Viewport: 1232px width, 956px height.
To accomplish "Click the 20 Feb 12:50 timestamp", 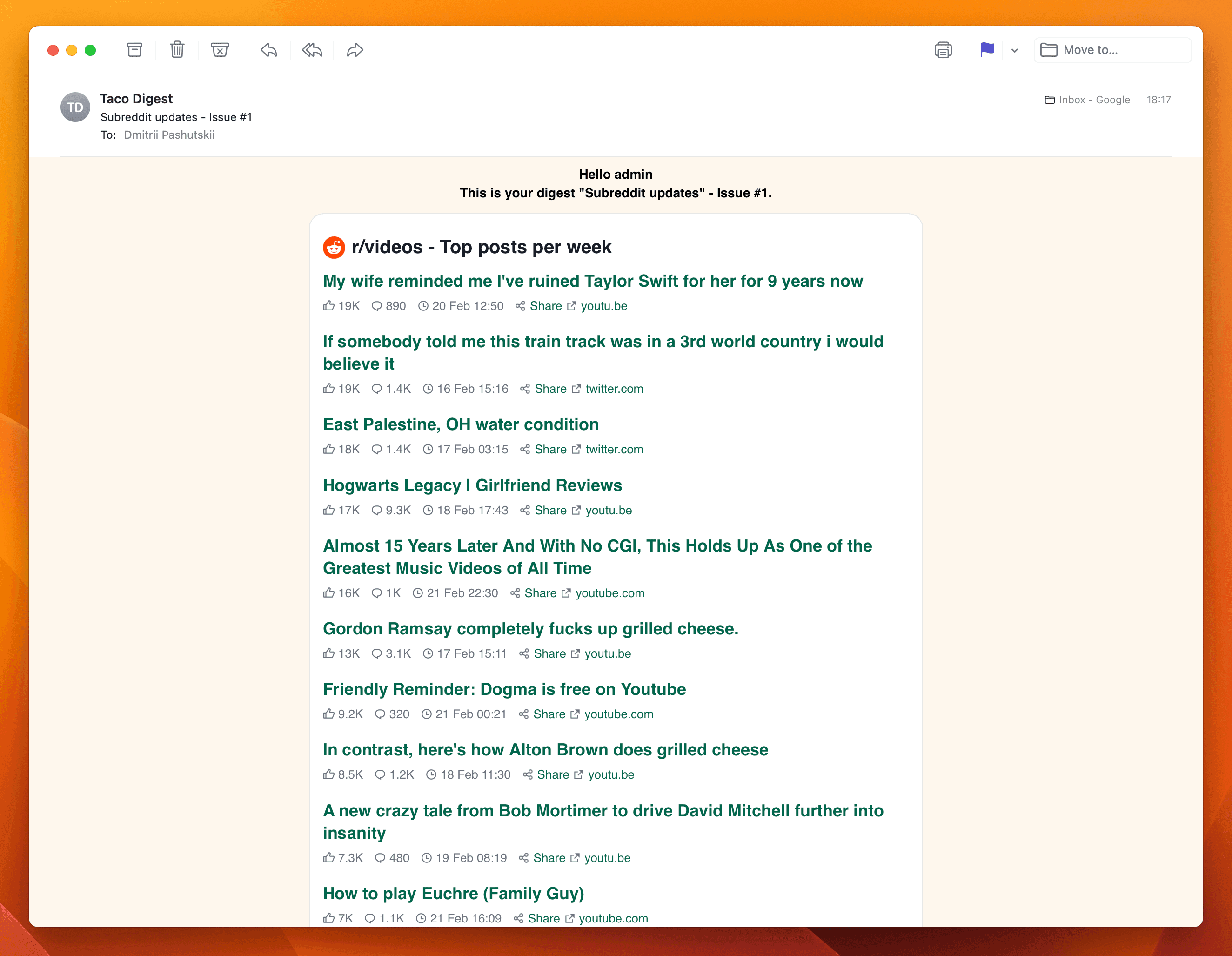I will coord(461,306).
